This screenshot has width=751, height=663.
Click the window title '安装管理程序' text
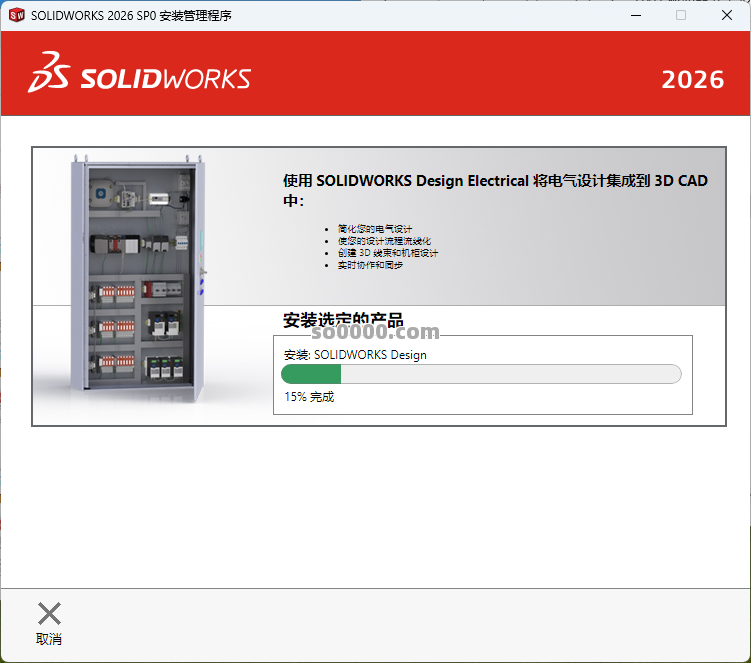coord(195,16)
